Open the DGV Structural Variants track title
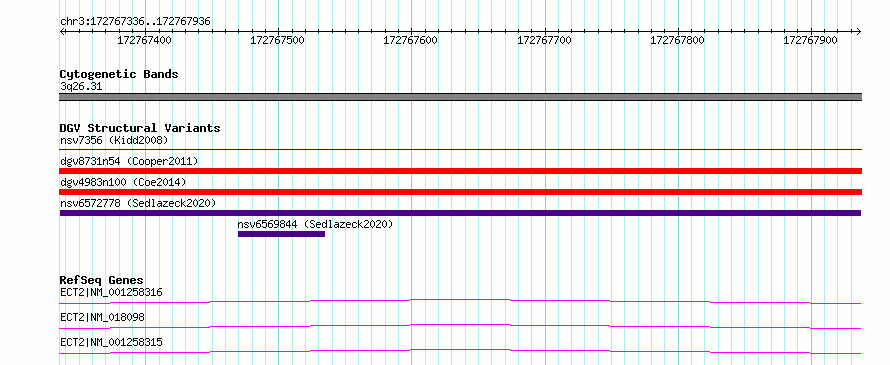Image resolution: width=890 pixels, height=365 pixels. pyautogui.click(x=140, y=128)
